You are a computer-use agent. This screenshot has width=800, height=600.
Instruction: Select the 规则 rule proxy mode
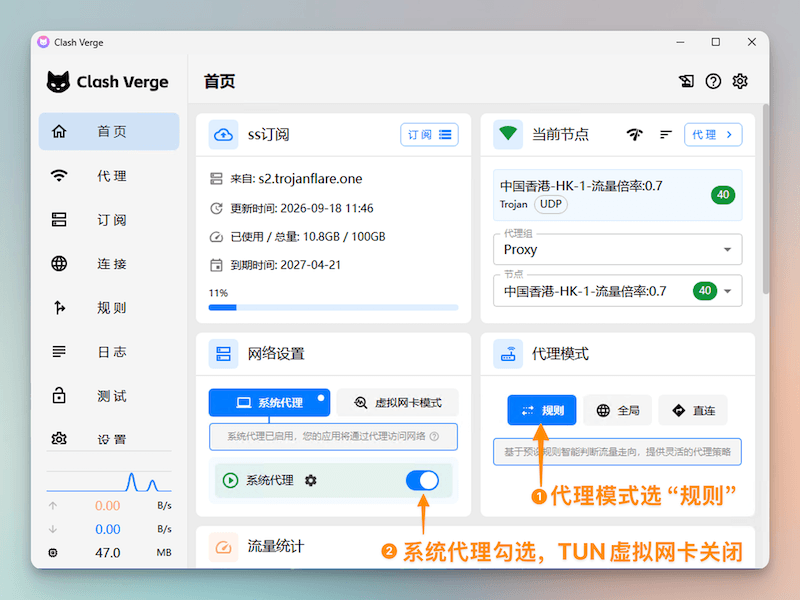[542, 410]
